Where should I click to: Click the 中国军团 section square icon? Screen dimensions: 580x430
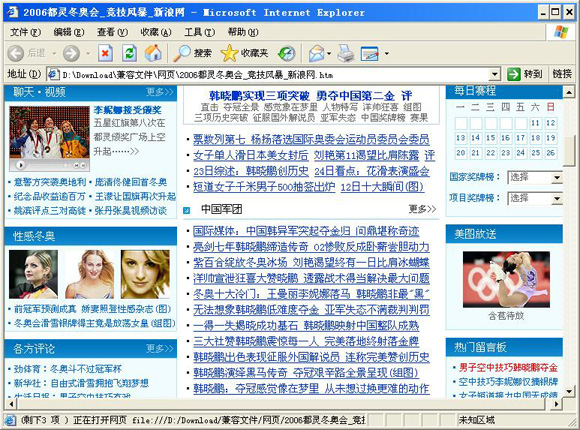tap(186, 211)
